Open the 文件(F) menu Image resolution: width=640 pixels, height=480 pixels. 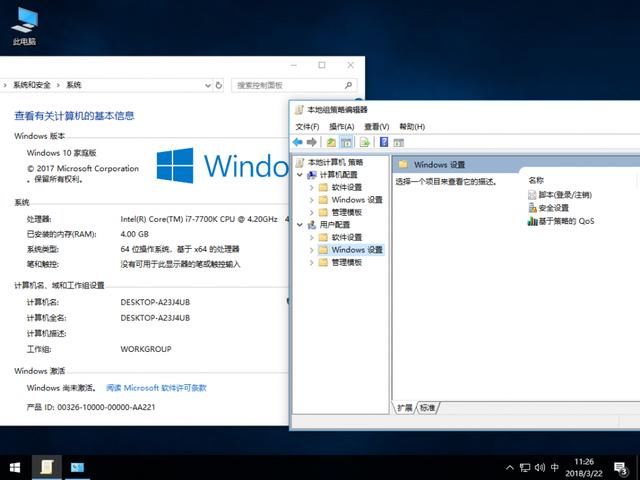[x=307, y=127]
